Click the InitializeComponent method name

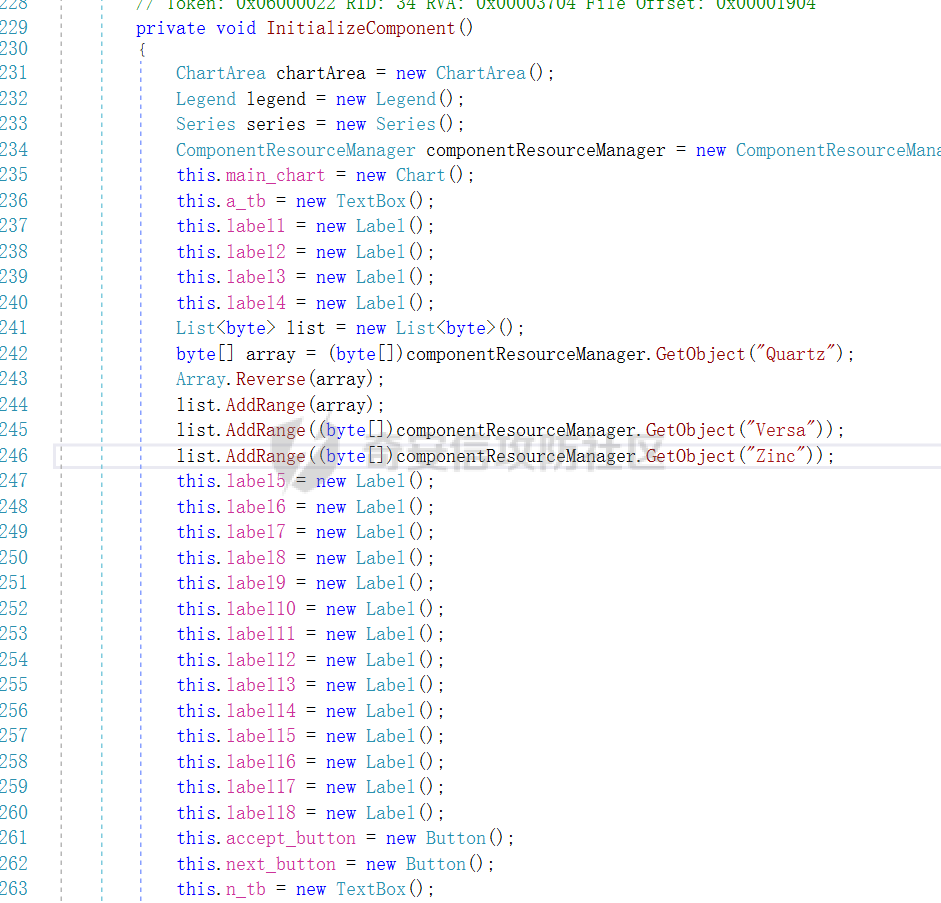[x=361, y=28]
